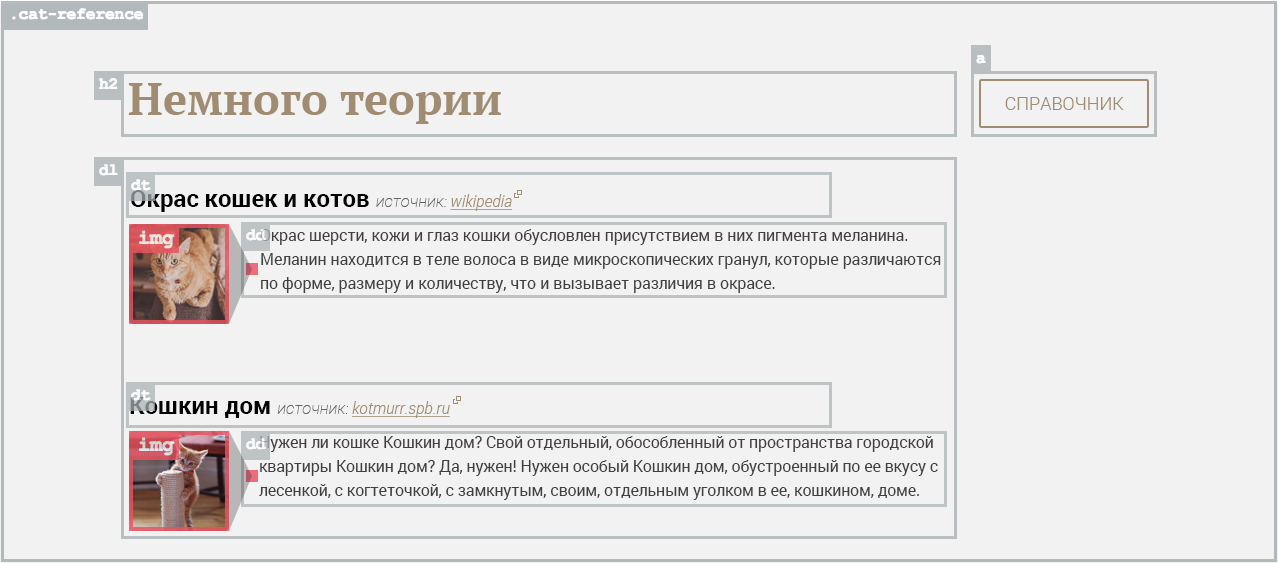Open the wikipedia source link
The image size is (1278, 563).
(480, 202)
